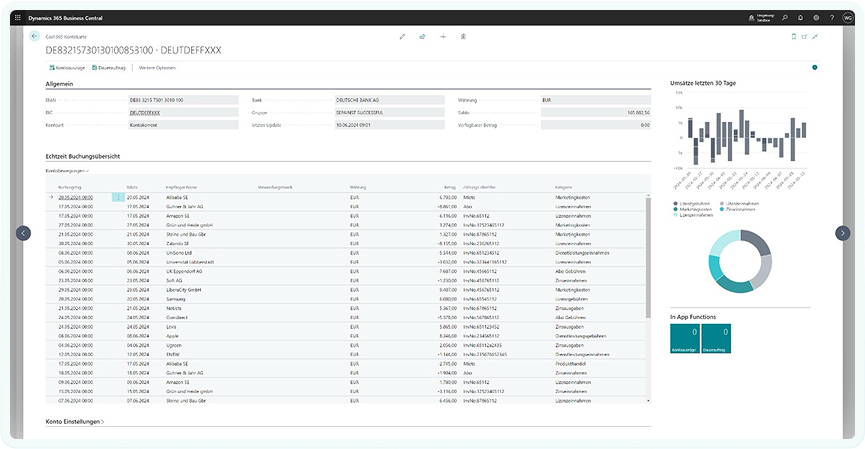
Task: Sort by the Betrag column header
Action: (450, 188)
